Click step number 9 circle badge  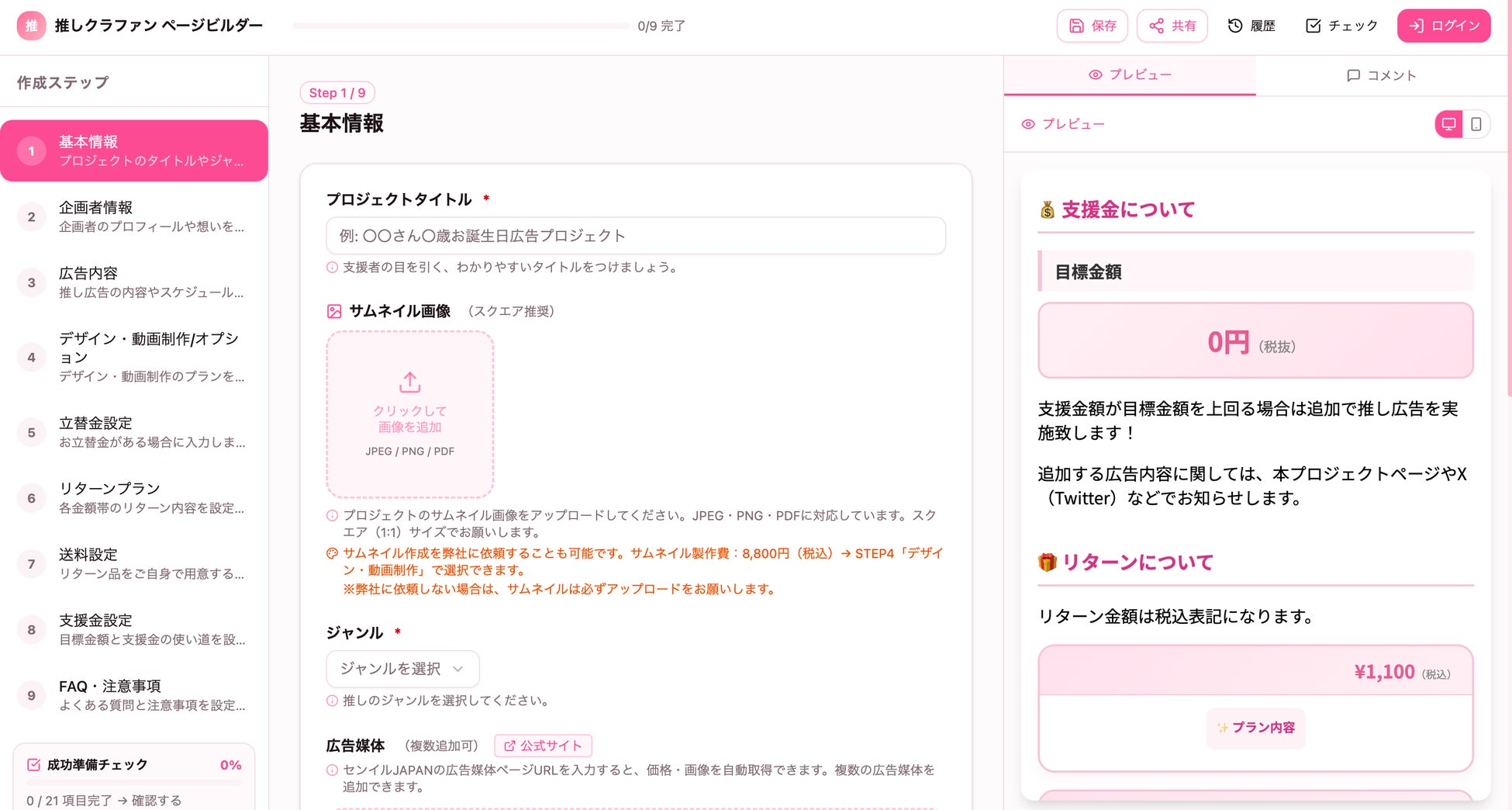click(31, 695)
